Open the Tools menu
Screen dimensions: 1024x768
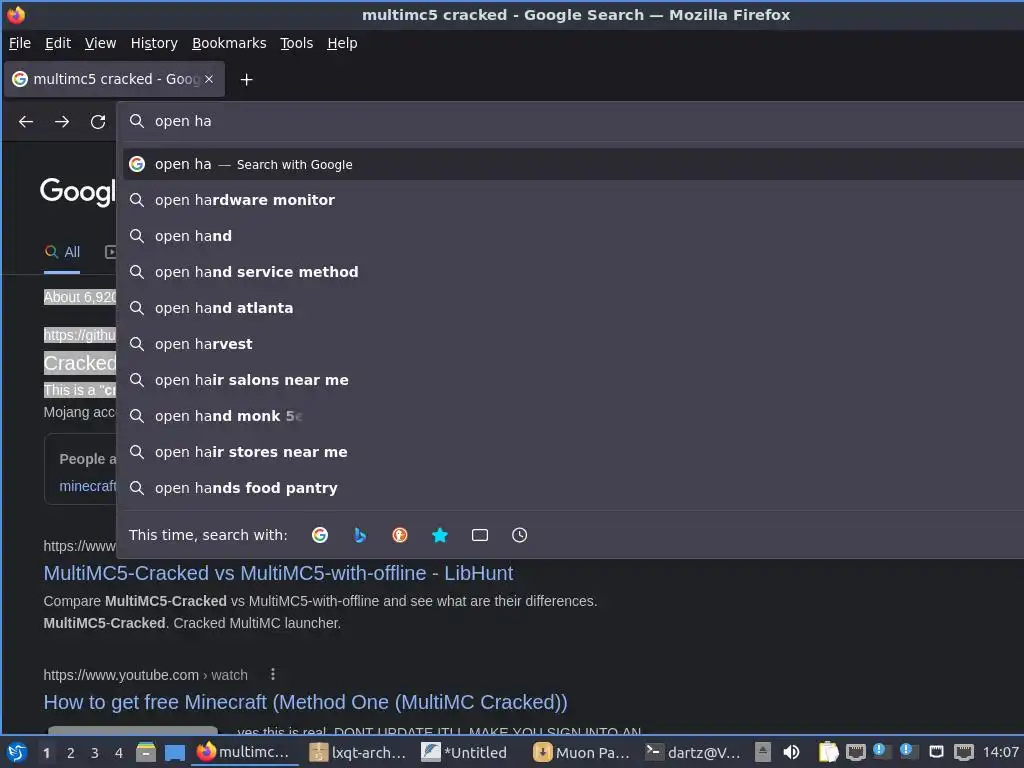(296, 43)
